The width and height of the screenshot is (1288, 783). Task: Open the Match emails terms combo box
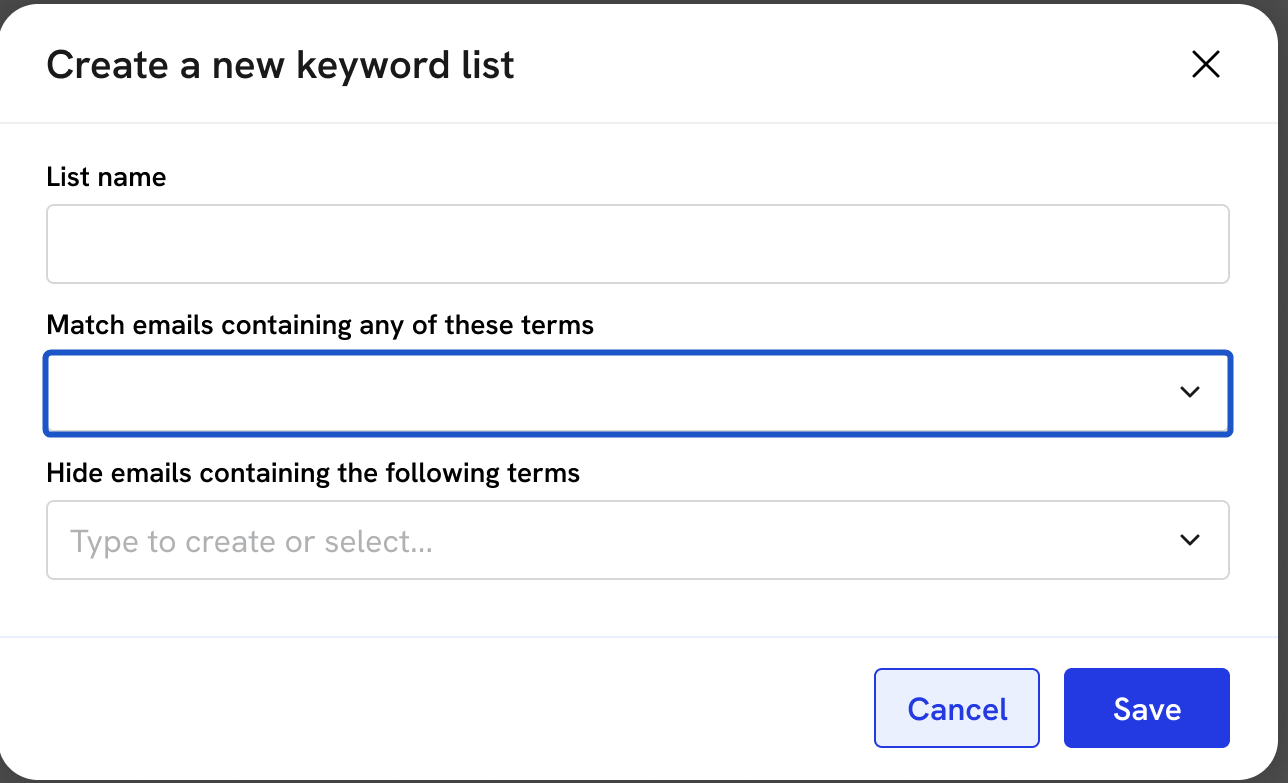(600, 392)
